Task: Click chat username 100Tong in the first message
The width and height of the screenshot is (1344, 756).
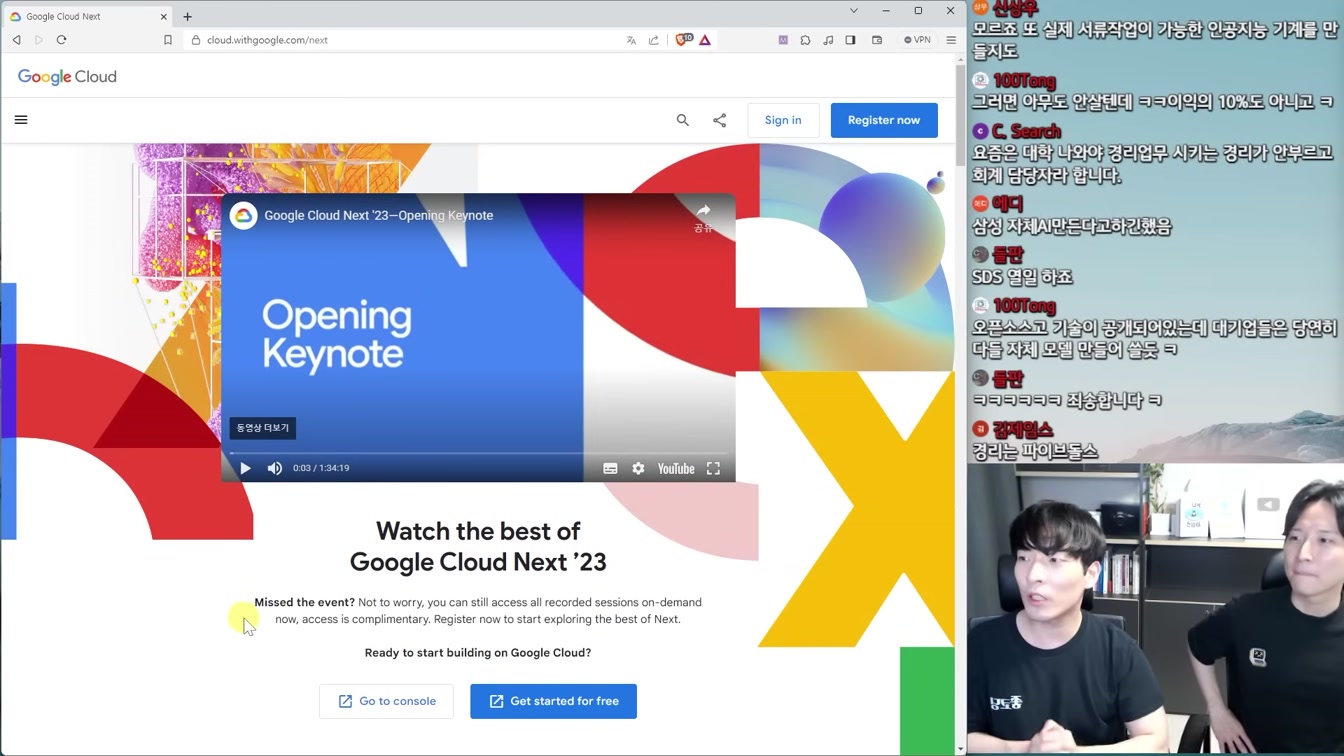Action: coord(1024,80)
